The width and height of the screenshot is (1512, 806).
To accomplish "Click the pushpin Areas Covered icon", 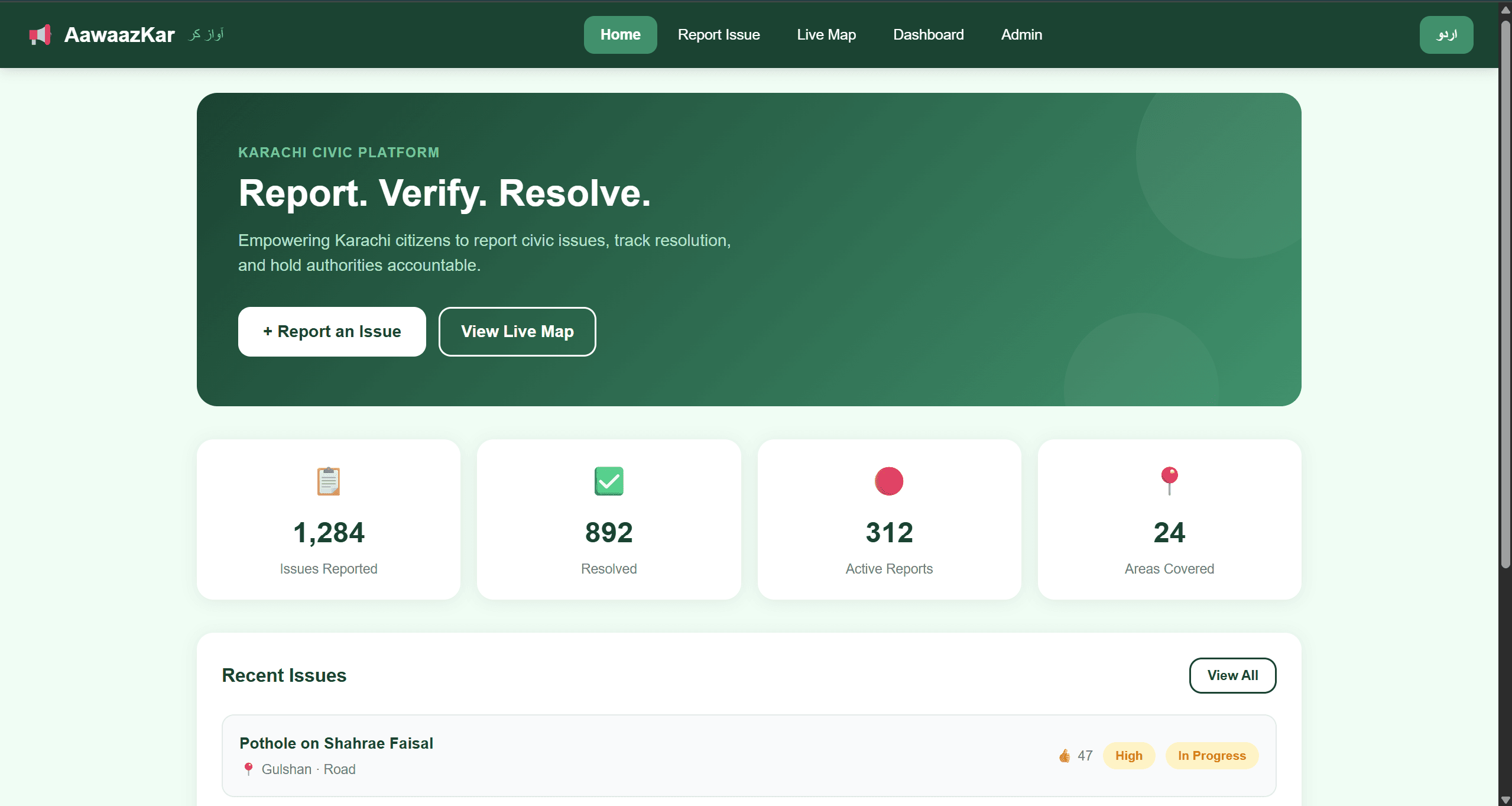I will (1169, 481).
